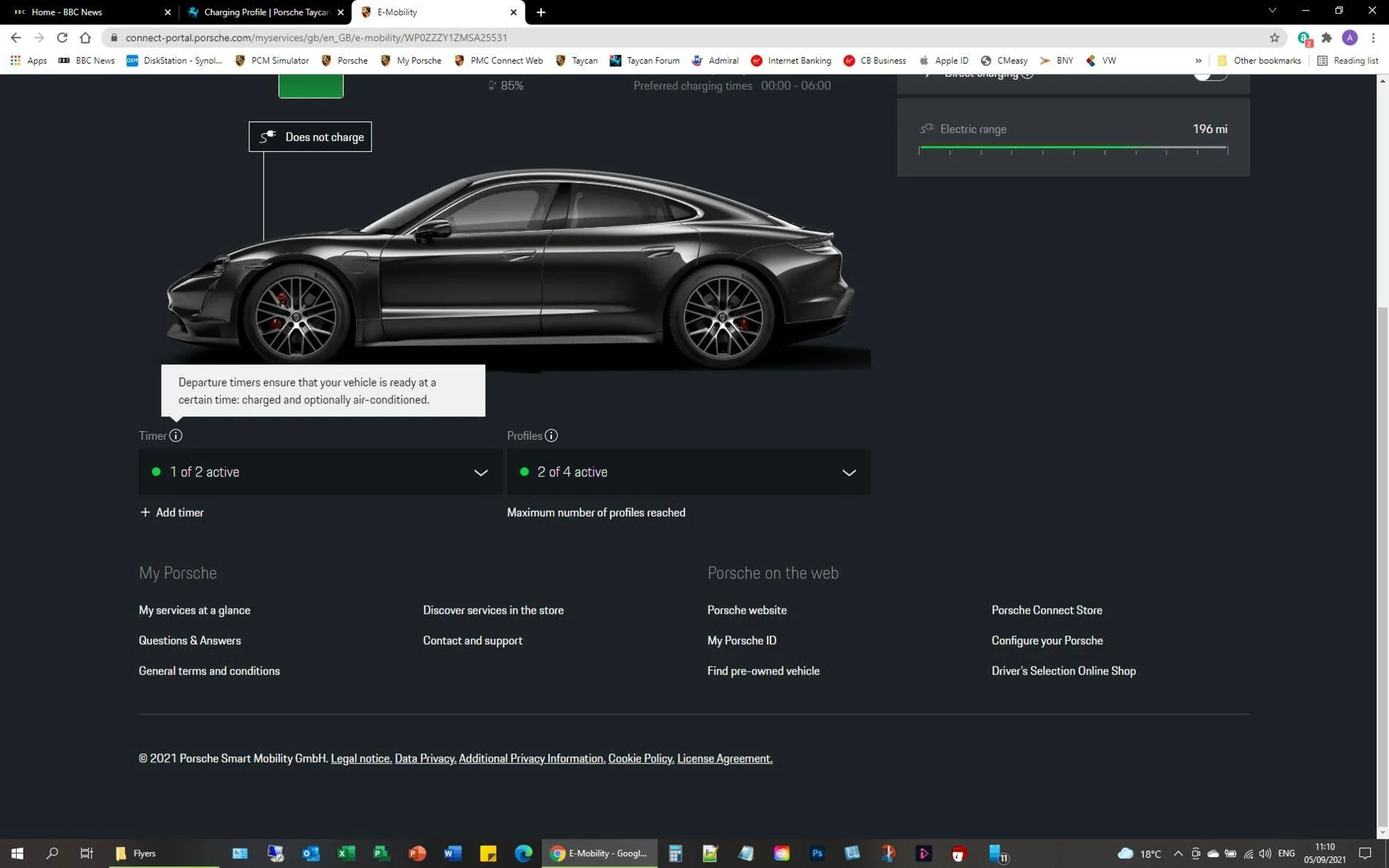Open Configure your Porsche link
The image size is (1389, 868).
pyautogui.click(x=1047, y=641)
